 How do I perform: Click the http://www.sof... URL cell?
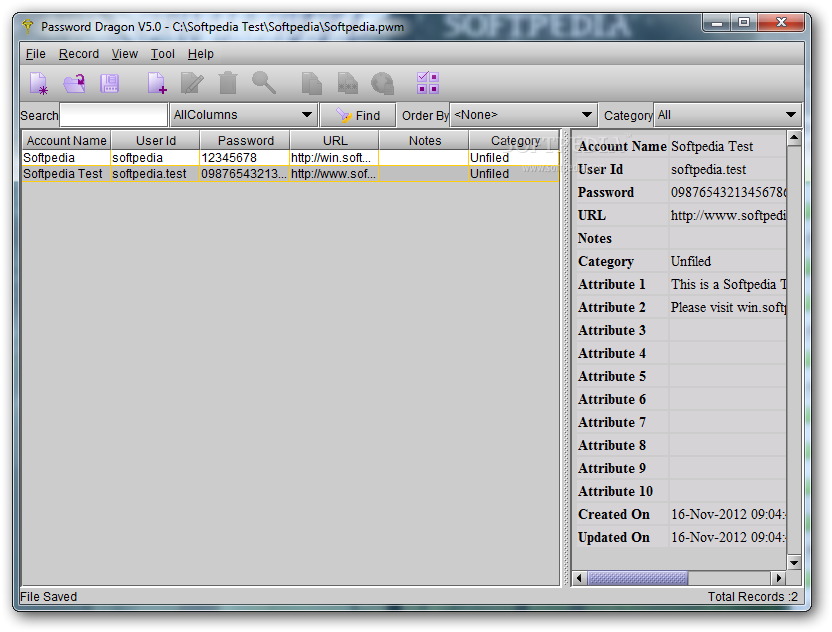pos(334,174)
